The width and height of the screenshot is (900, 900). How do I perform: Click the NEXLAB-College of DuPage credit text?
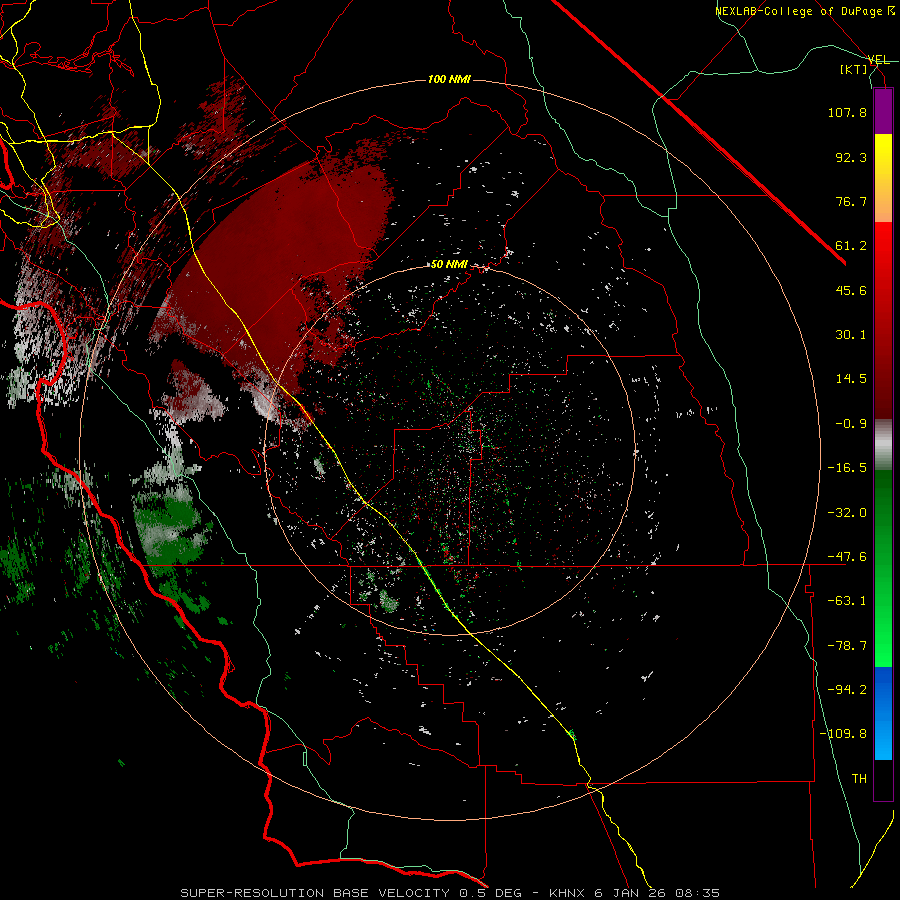tap(800, 11)
